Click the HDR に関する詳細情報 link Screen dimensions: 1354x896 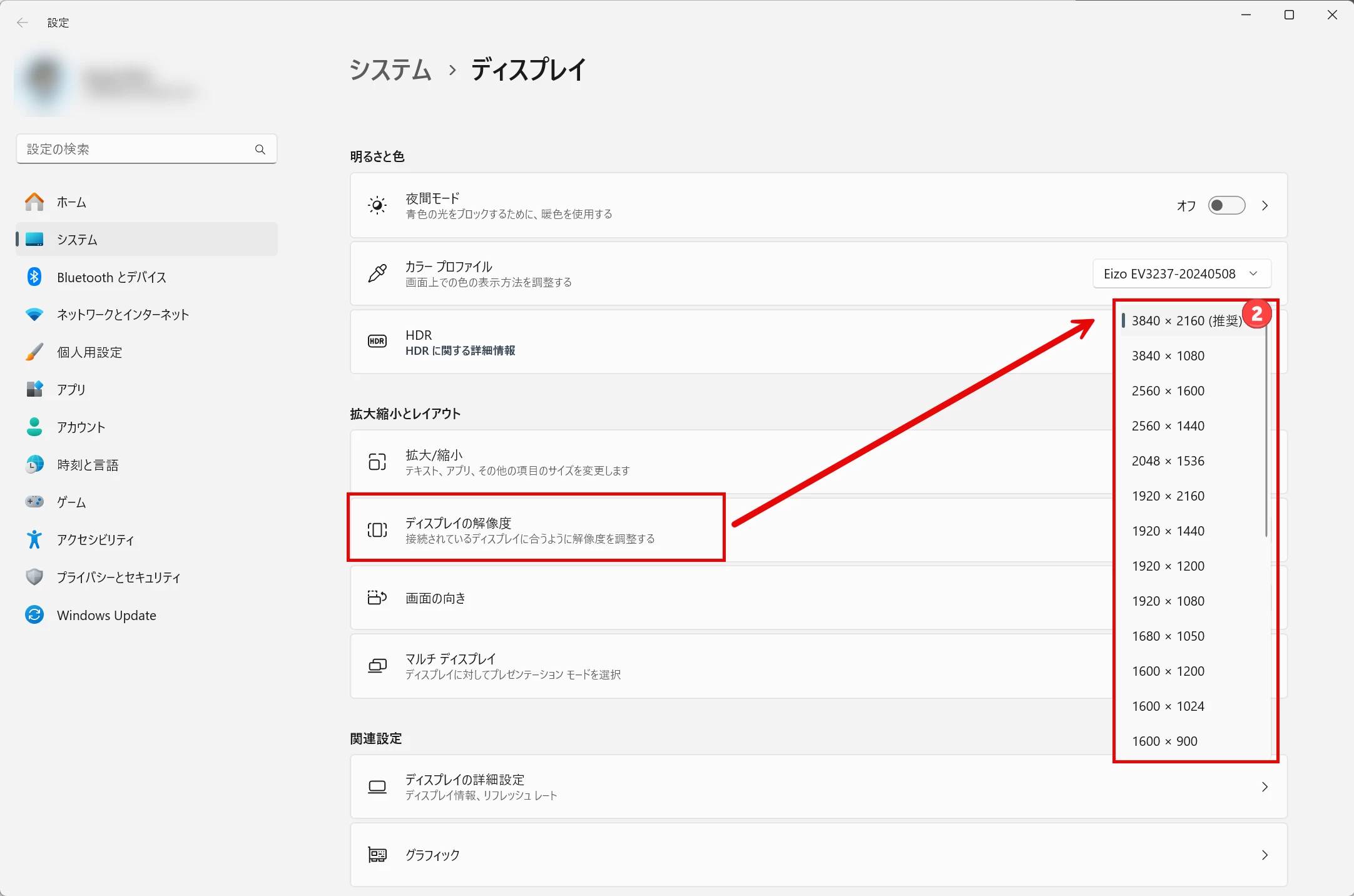pyautogui.click(x=460, y=351)
